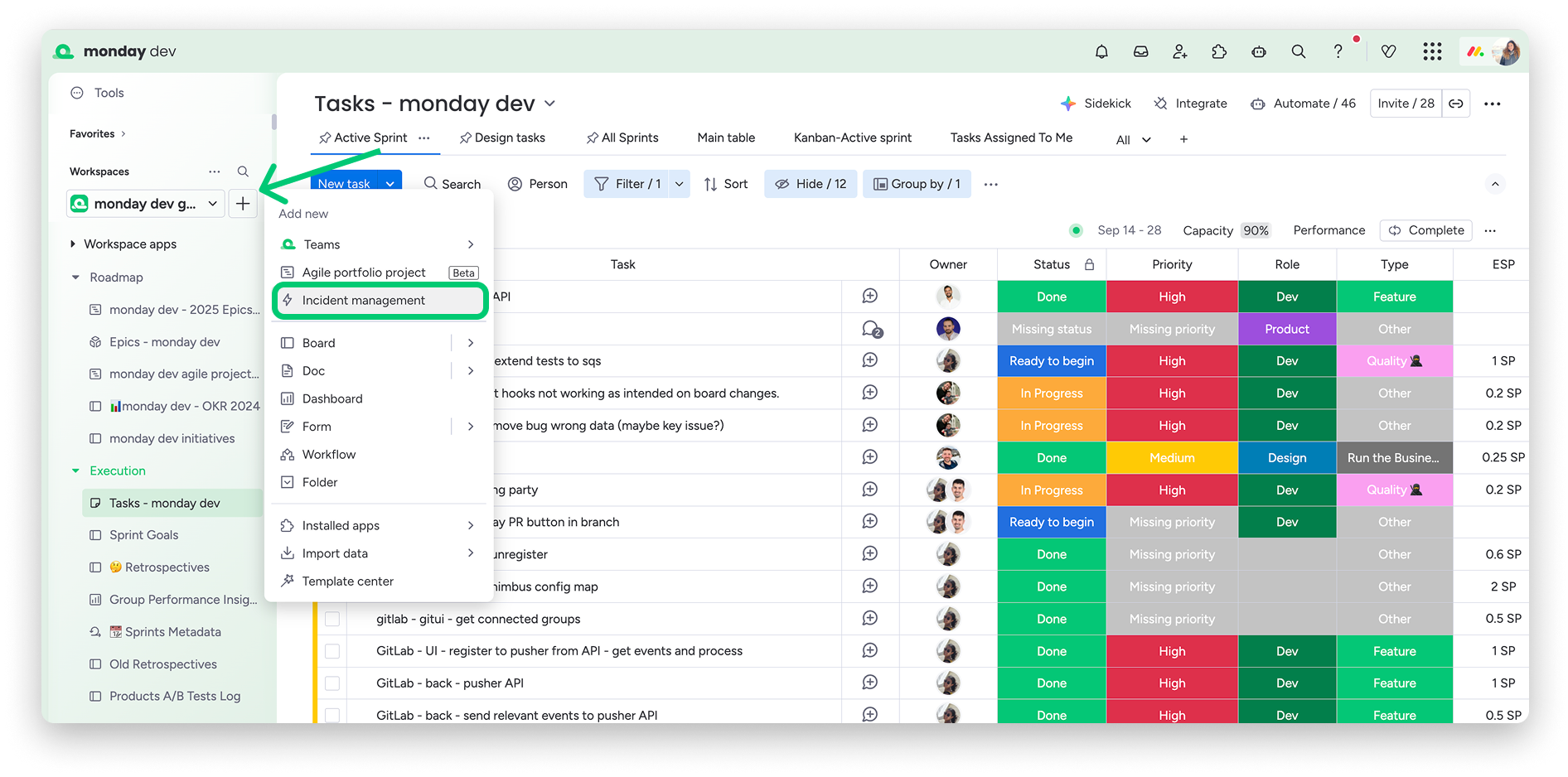Collapse the Roadmap folder
Image resolution: width=1568 pixels, height=777 pixels.
(75, 277)
